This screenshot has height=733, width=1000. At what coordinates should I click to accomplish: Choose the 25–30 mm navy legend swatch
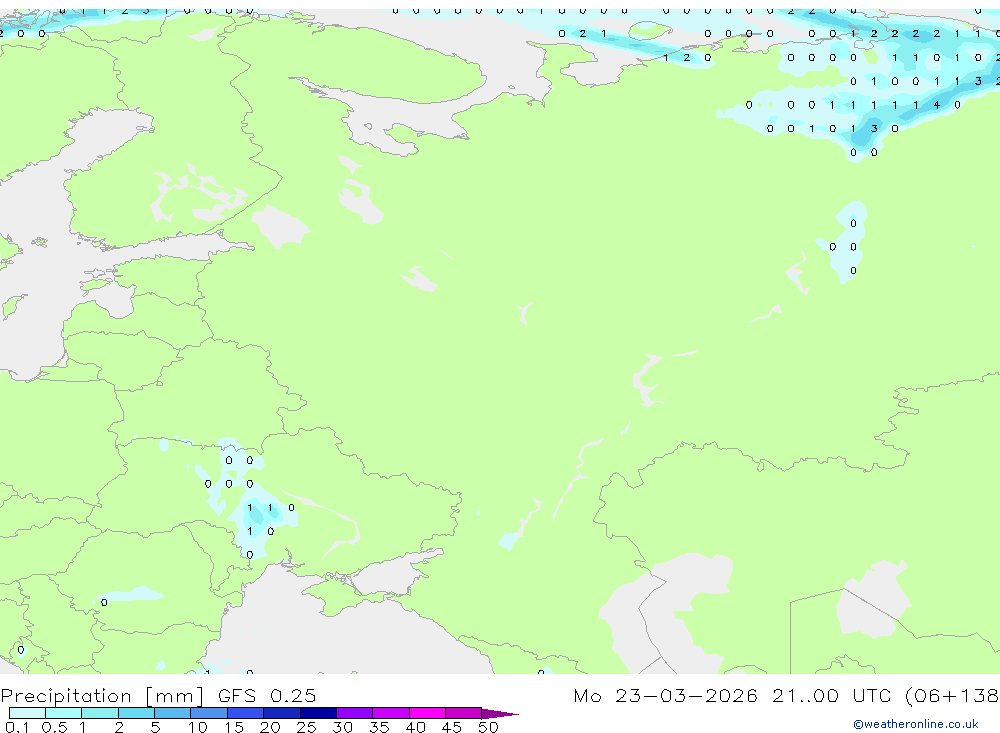click(x=318, y=713)
